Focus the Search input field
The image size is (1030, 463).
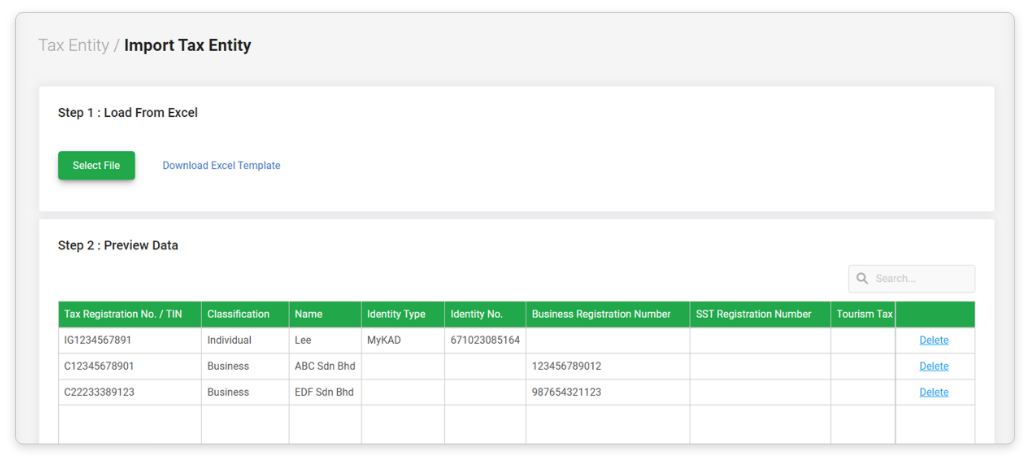(920, 279)
